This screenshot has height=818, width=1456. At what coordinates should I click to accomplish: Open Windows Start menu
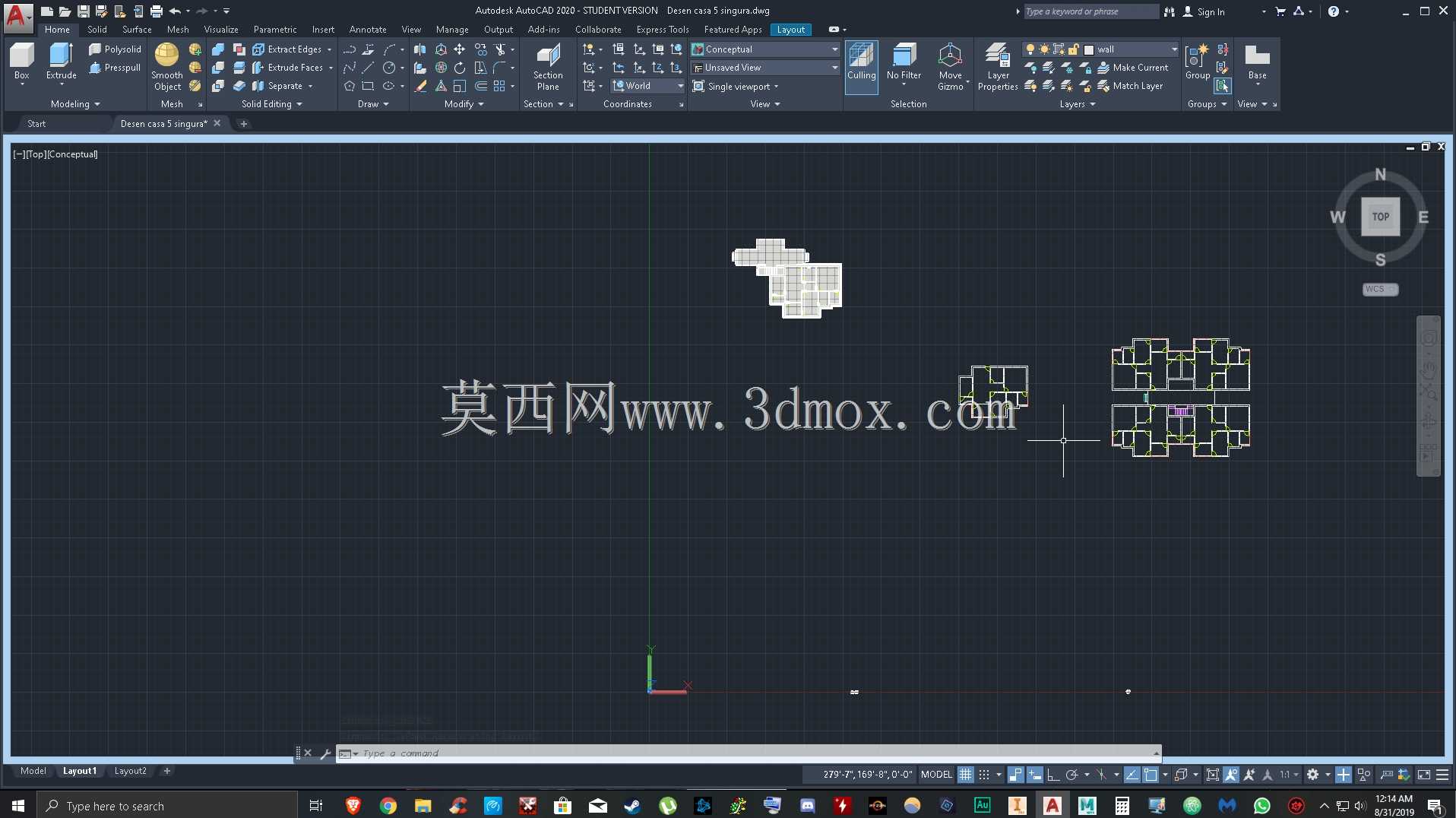[x=18, y=806]
